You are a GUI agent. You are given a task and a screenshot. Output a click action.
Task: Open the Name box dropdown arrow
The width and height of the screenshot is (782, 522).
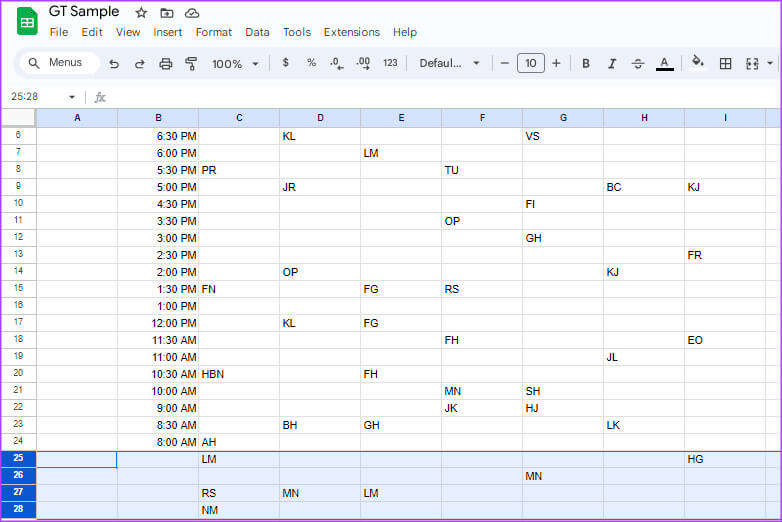point(72,97)
